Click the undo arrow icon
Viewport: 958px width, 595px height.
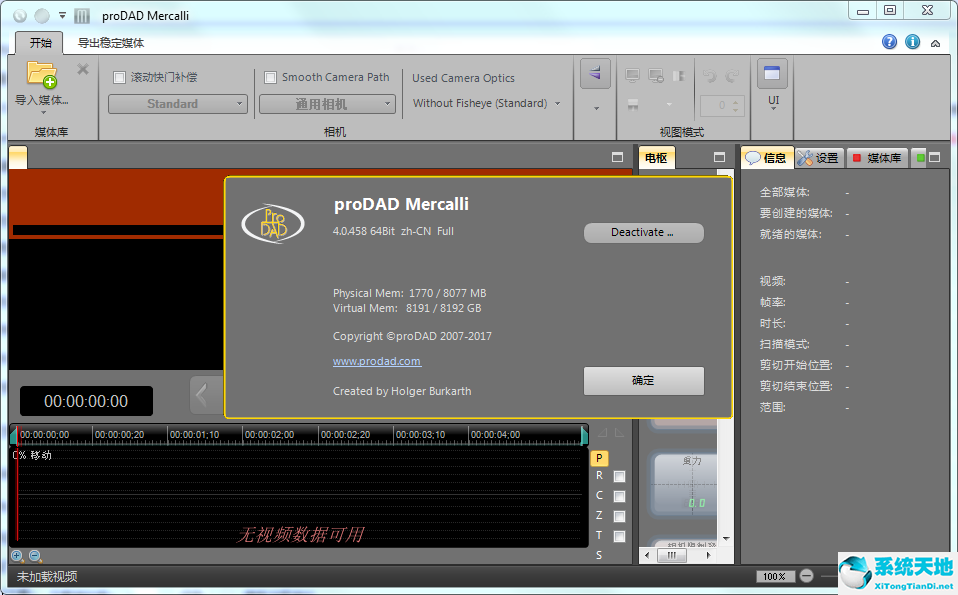pyautogui.click(x=709, y=76)
